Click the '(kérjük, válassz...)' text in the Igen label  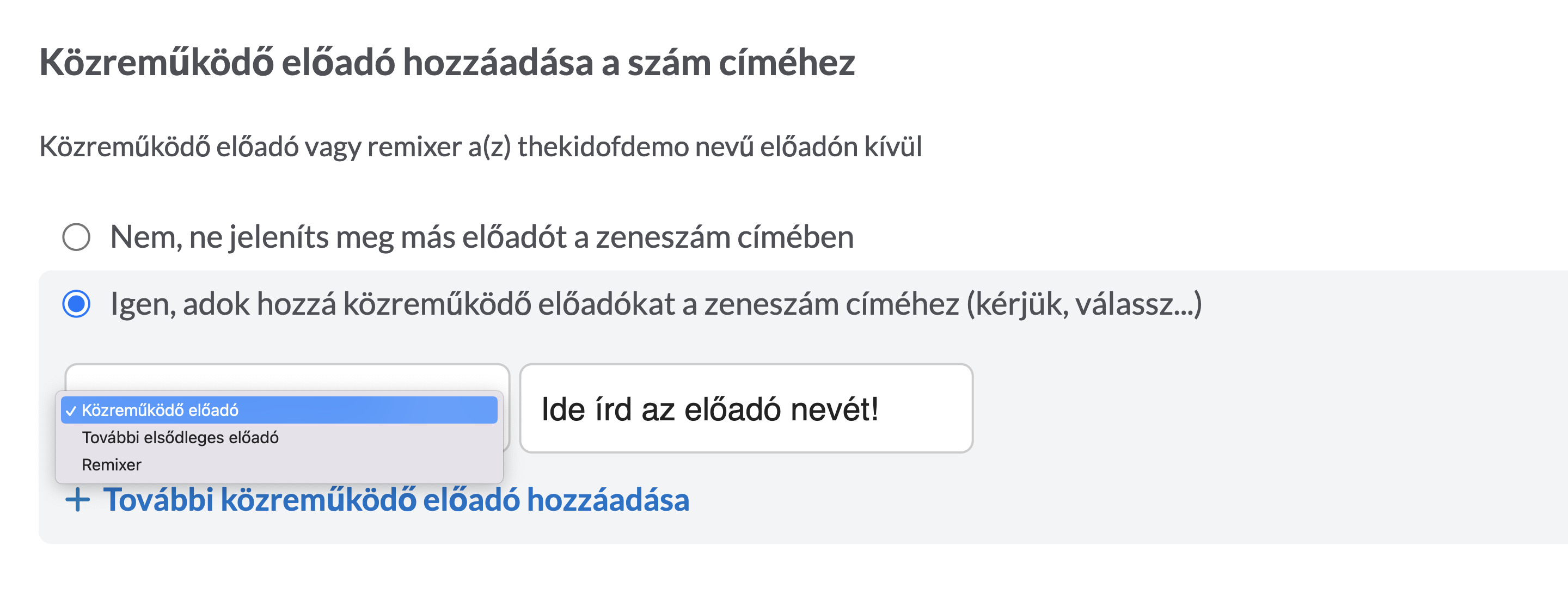pyautogui.click(x=1084, y=305)
